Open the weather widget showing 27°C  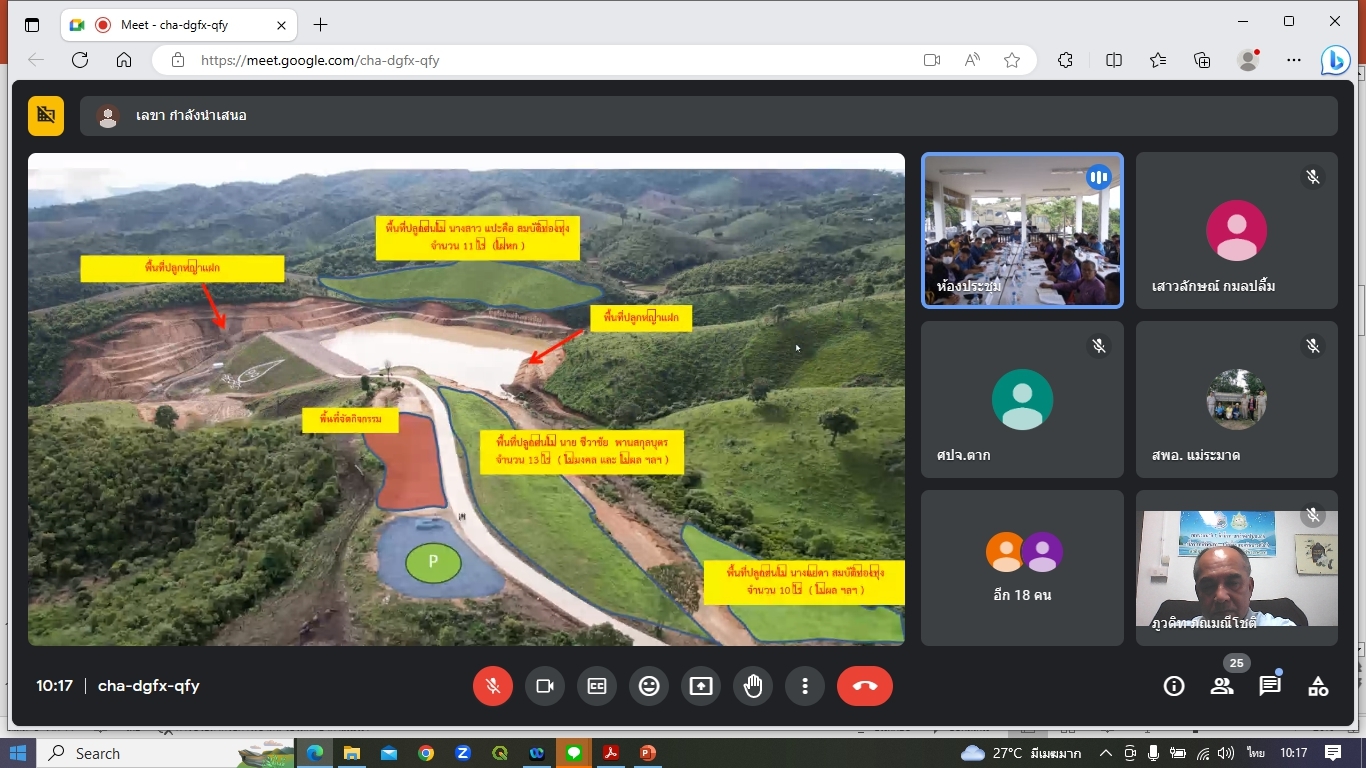point(1022,753)
